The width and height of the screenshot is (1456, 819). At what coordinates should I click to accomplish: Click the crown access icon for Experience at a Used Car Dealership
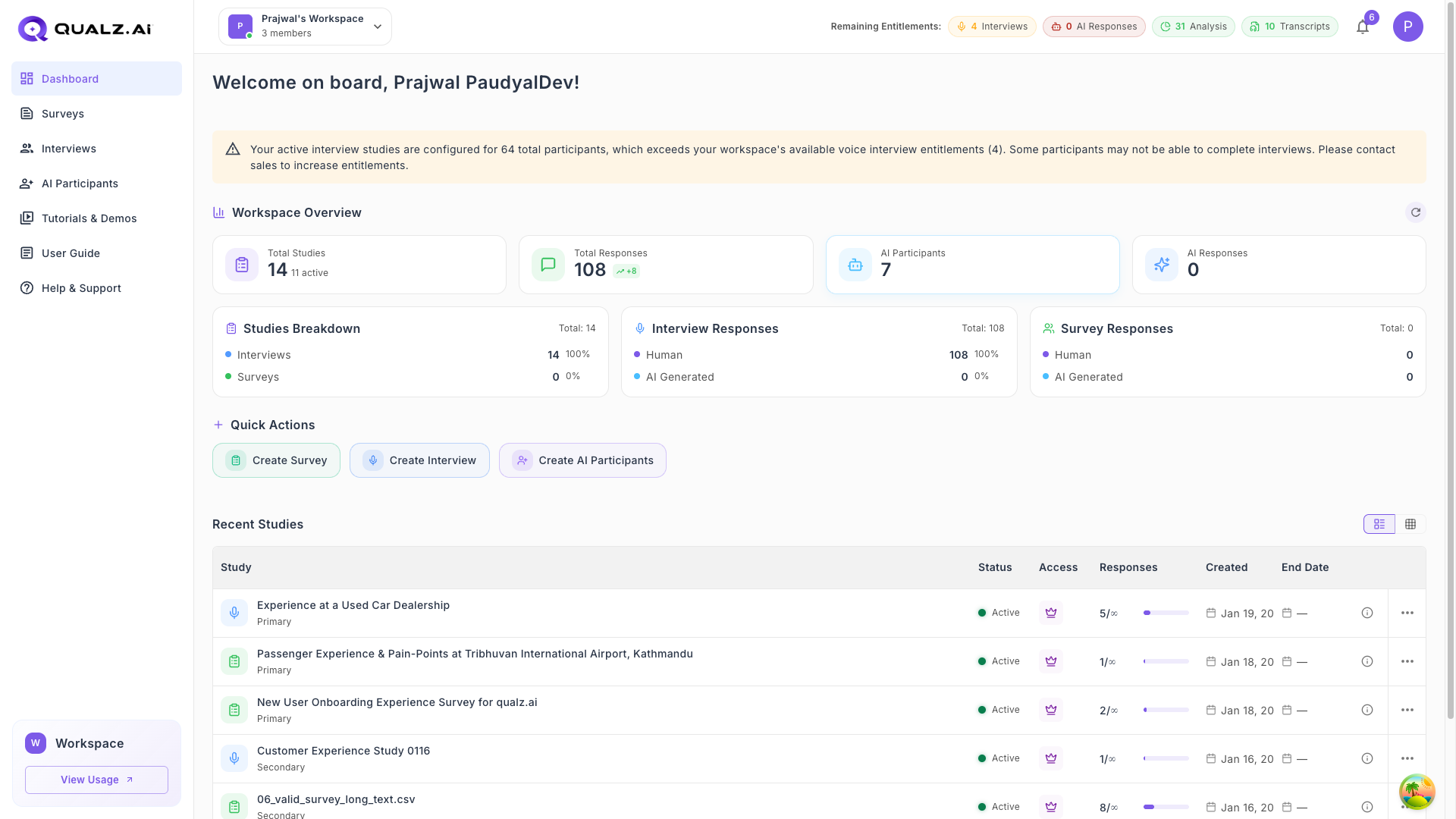click(1050, 612)
